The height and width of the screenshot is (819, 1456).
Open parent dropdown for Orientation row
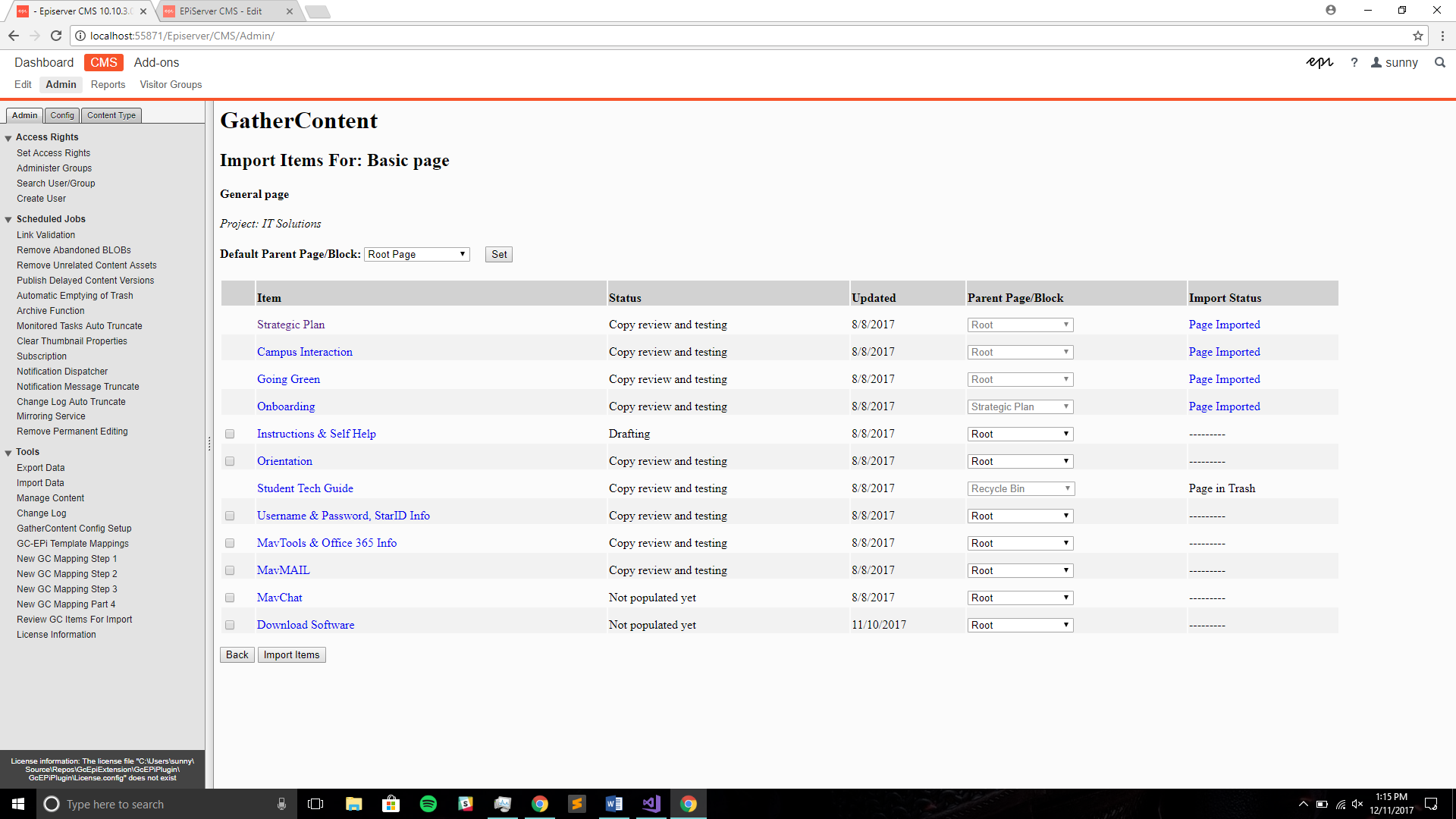[x=1020, y=461]
